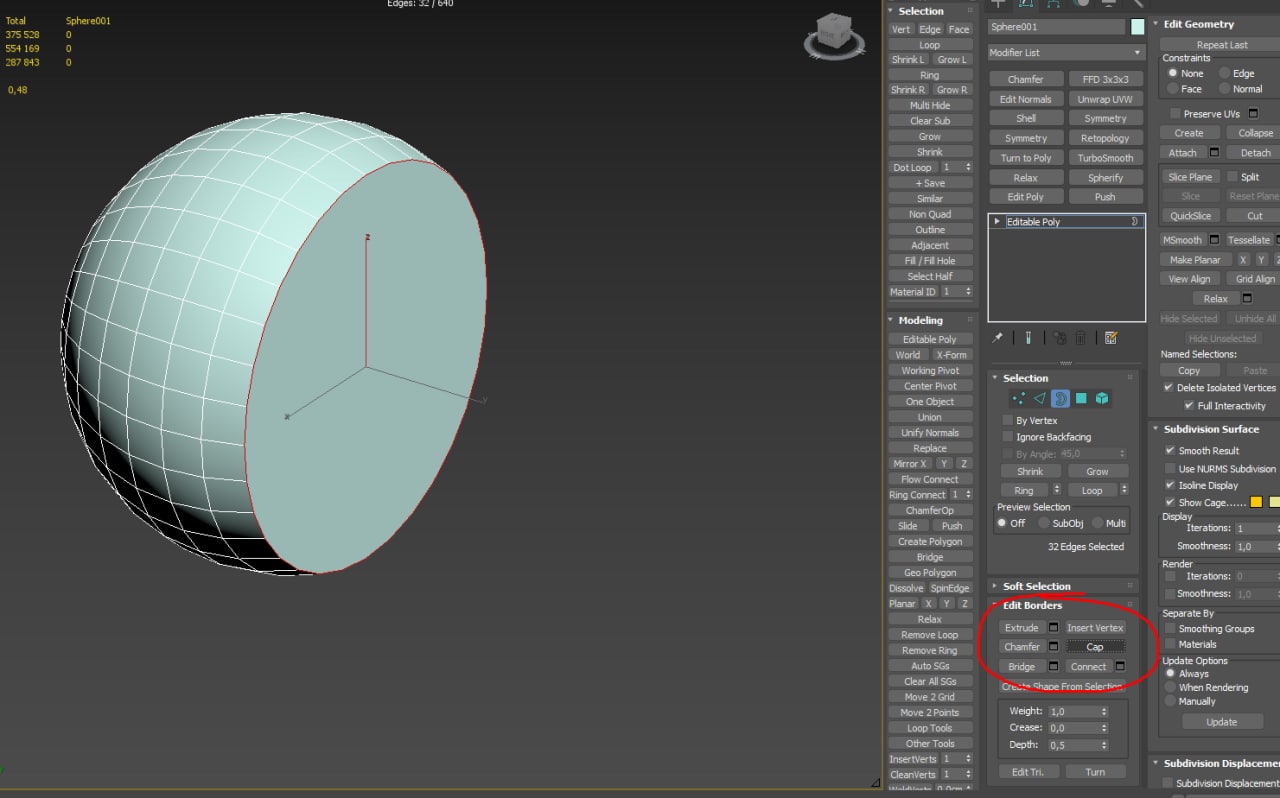The height and width of the screenshot is (798, 1280).
Task: Uncheck Full Interactivity checkbox
Action: pyautogui.click(x=1188, y=406)
